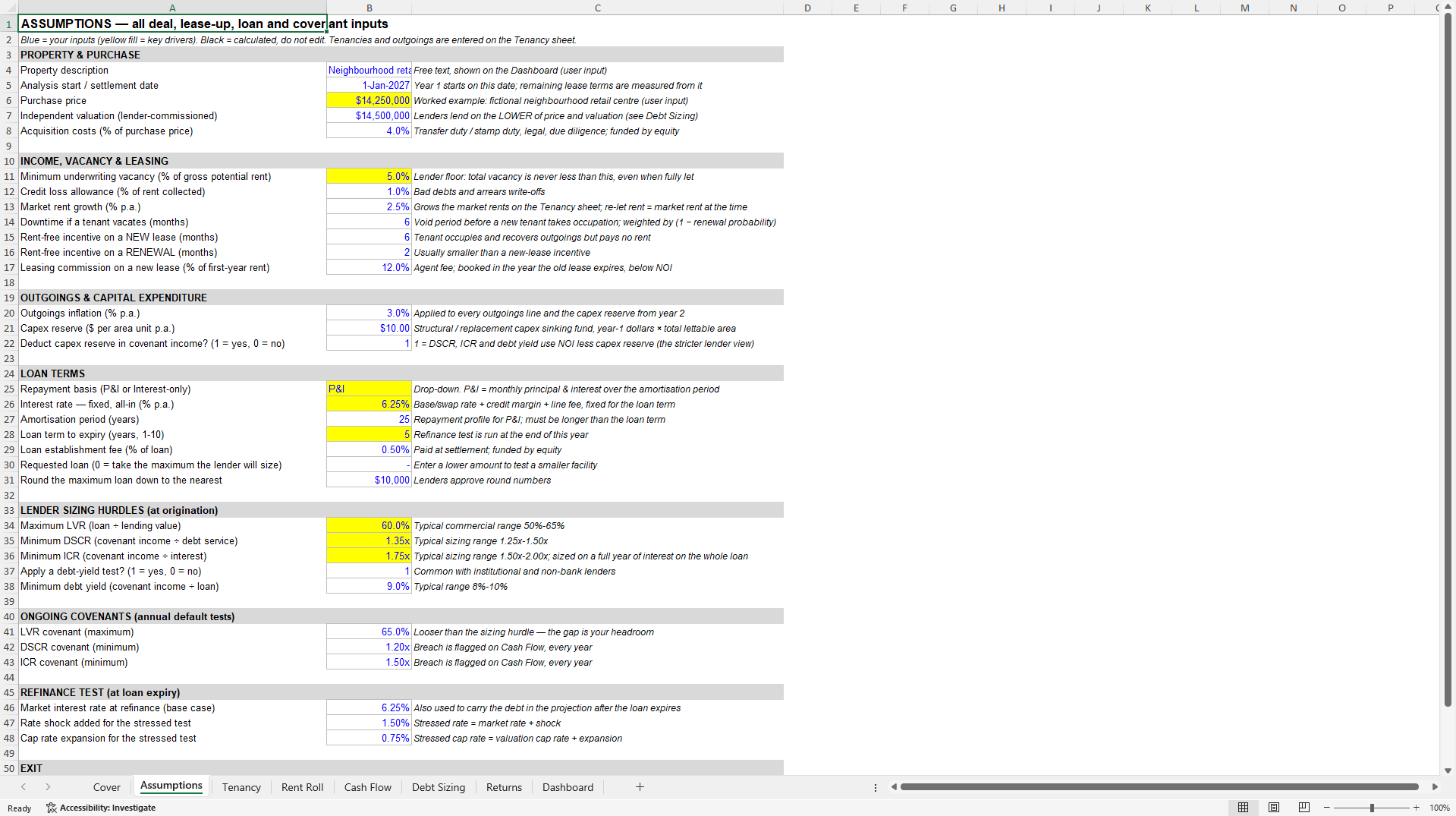Viewport: 1456px width, 816px height.
Task: Click horizontal scrollbar right arrow
Action: (x=1434, y=787)
